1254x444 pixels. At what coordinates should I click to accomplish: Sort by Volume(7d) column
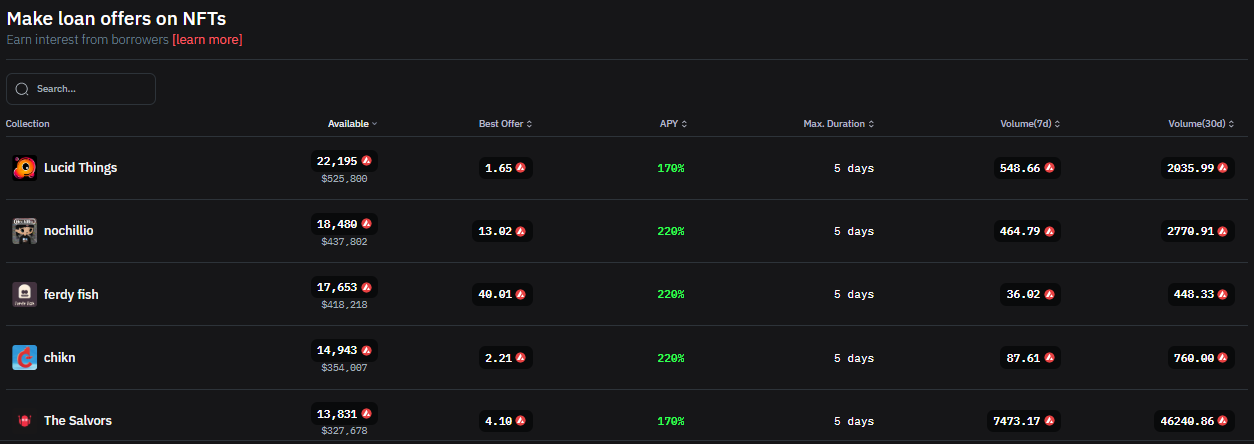pyautogui.click(x=1030, y=124)
